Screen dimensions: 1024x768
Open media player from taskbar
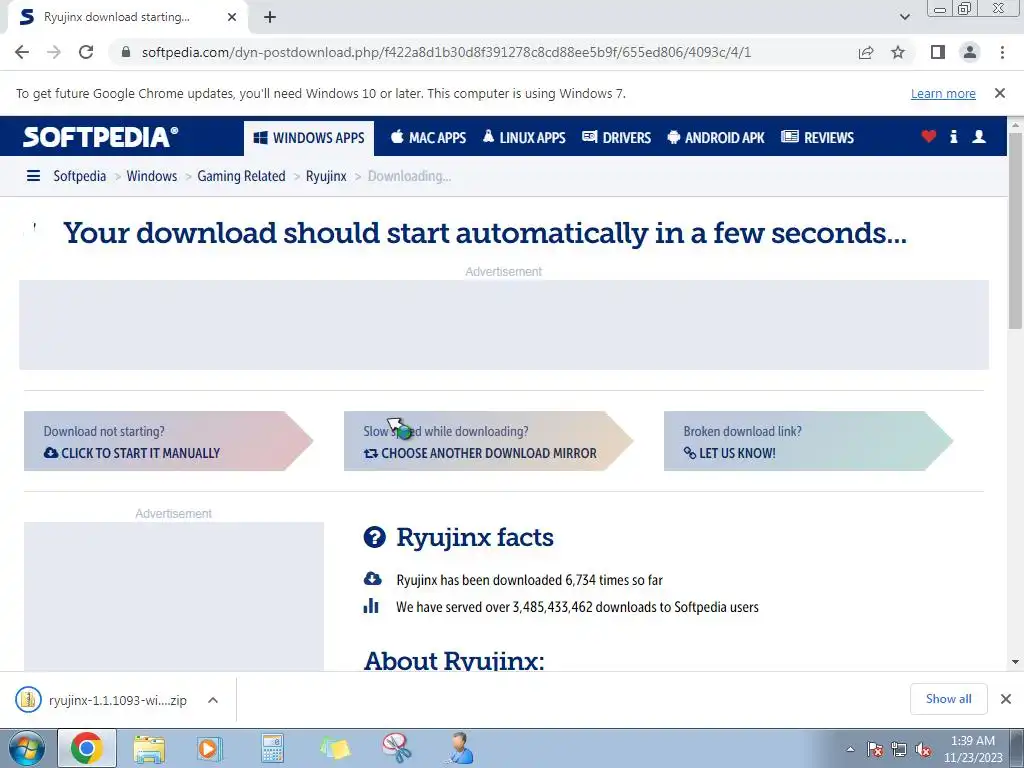[210, 748]
